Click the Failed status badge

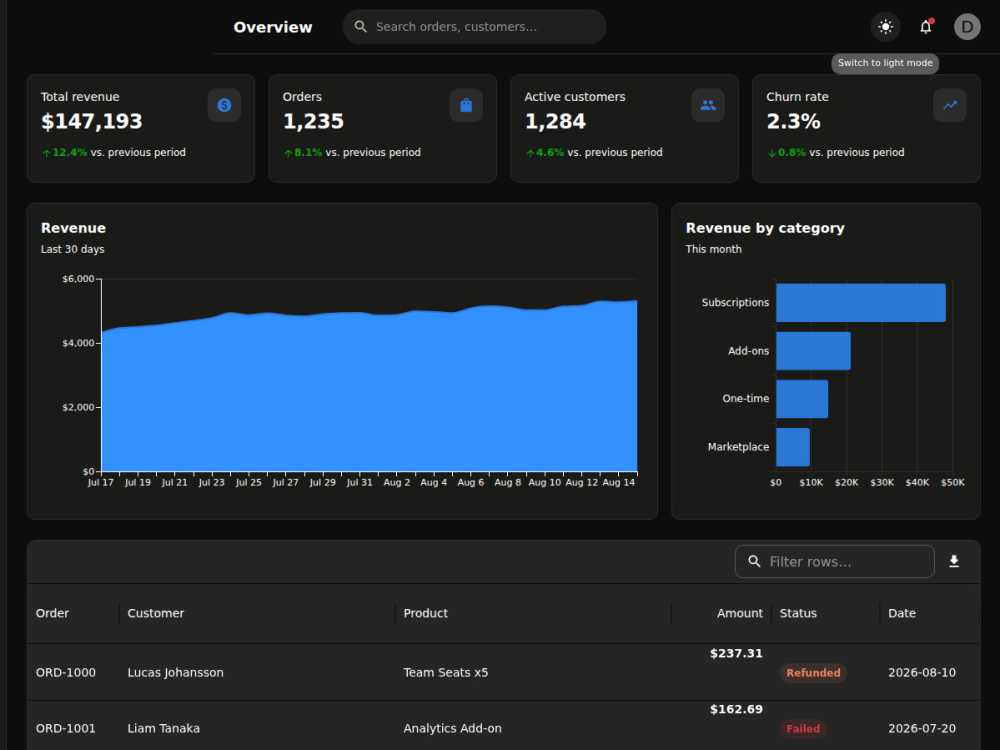tap(803, 728)
